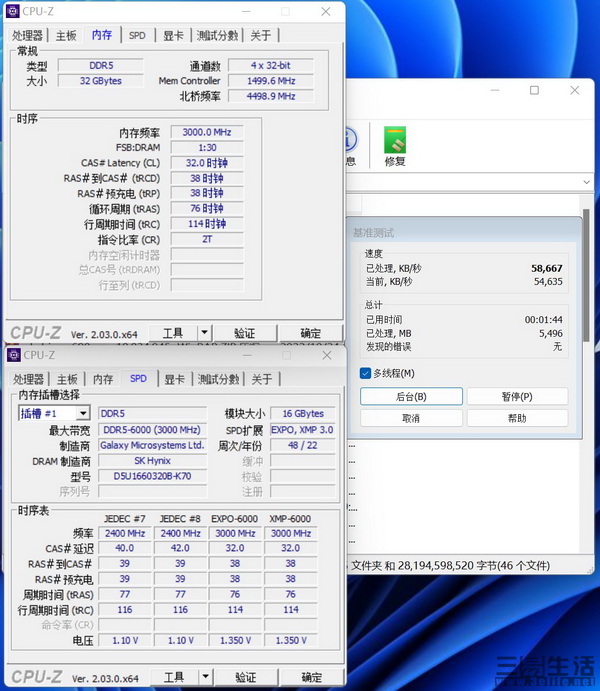Click 工具 button in top CPU-Z window
The width and height of the screenshot is (600, 691).
[x=173, y=333]
